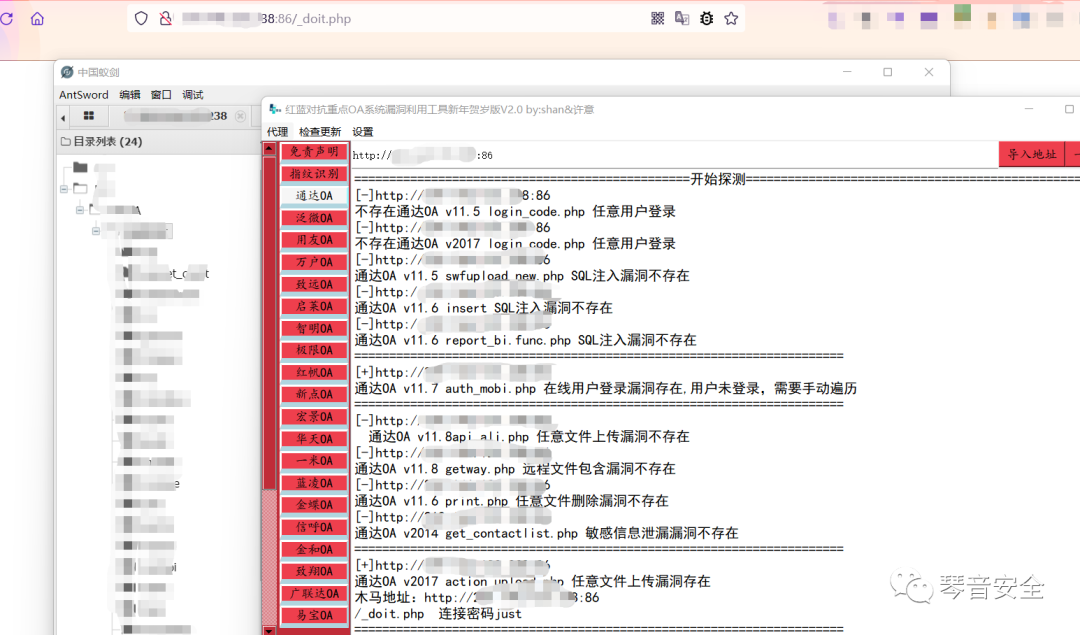Open the QR code icon in address bar
Image resolution: width=1080 pixels, height=635 pixels.
click(x=658, y=19)
